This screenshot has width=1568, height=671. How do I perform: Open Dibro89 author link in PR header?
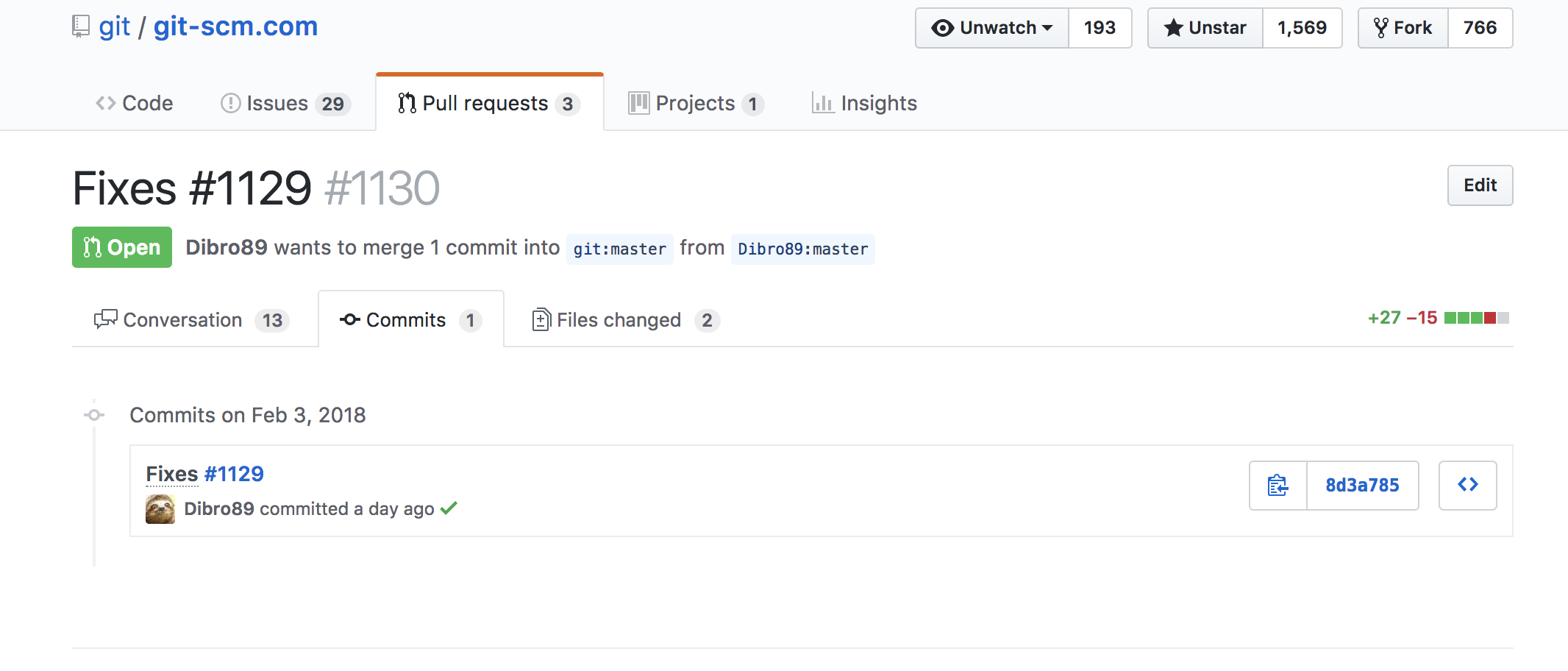pos(227,247)
